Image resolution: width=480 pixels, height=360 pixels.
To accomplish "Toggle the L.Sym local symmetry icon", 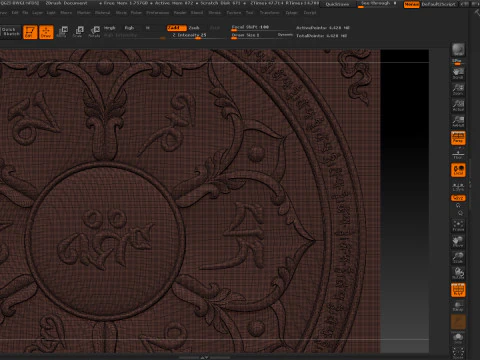I will pyautogui.click(x=458, y=187).
